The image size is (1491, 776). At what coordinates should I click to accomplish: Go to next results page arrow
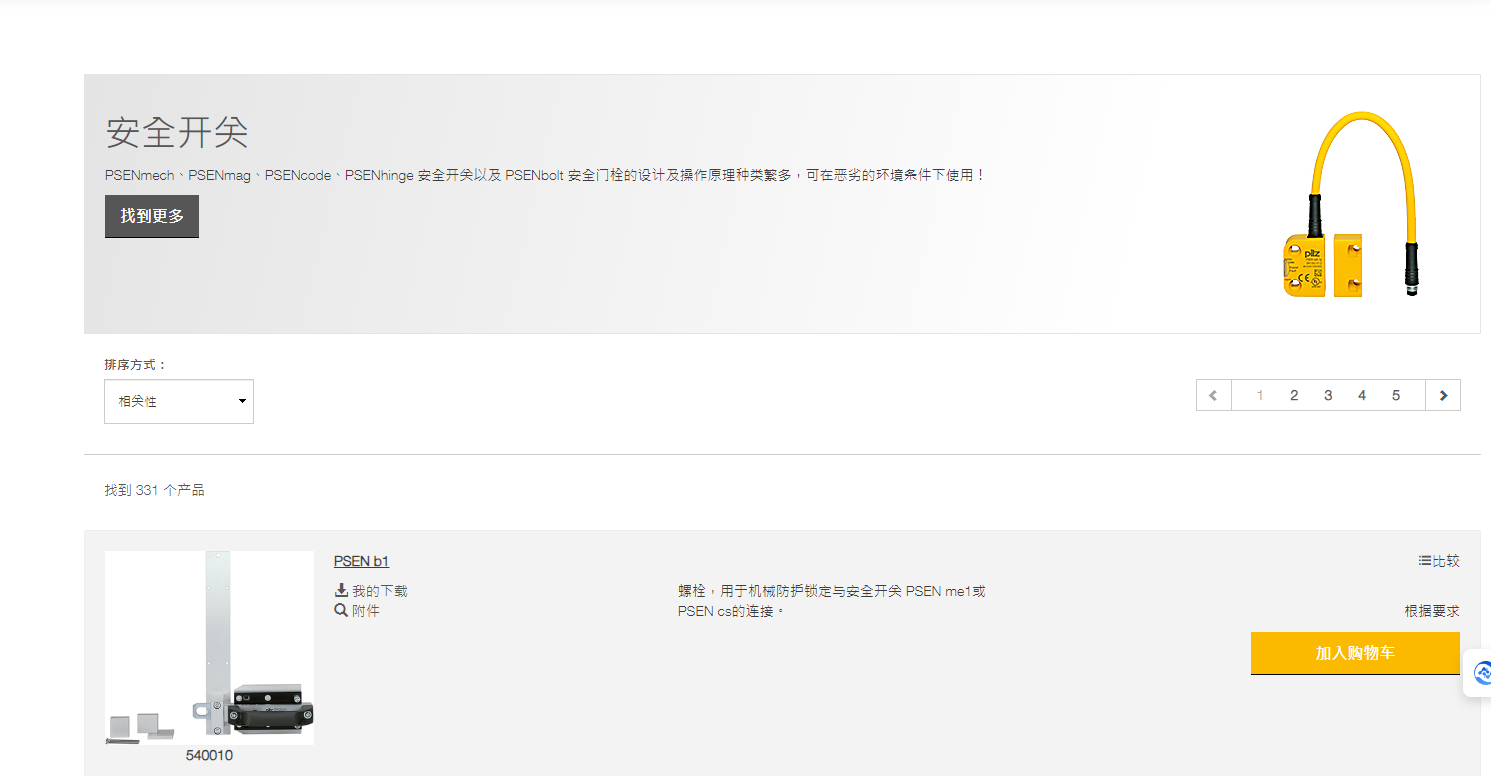point(1443,395)
